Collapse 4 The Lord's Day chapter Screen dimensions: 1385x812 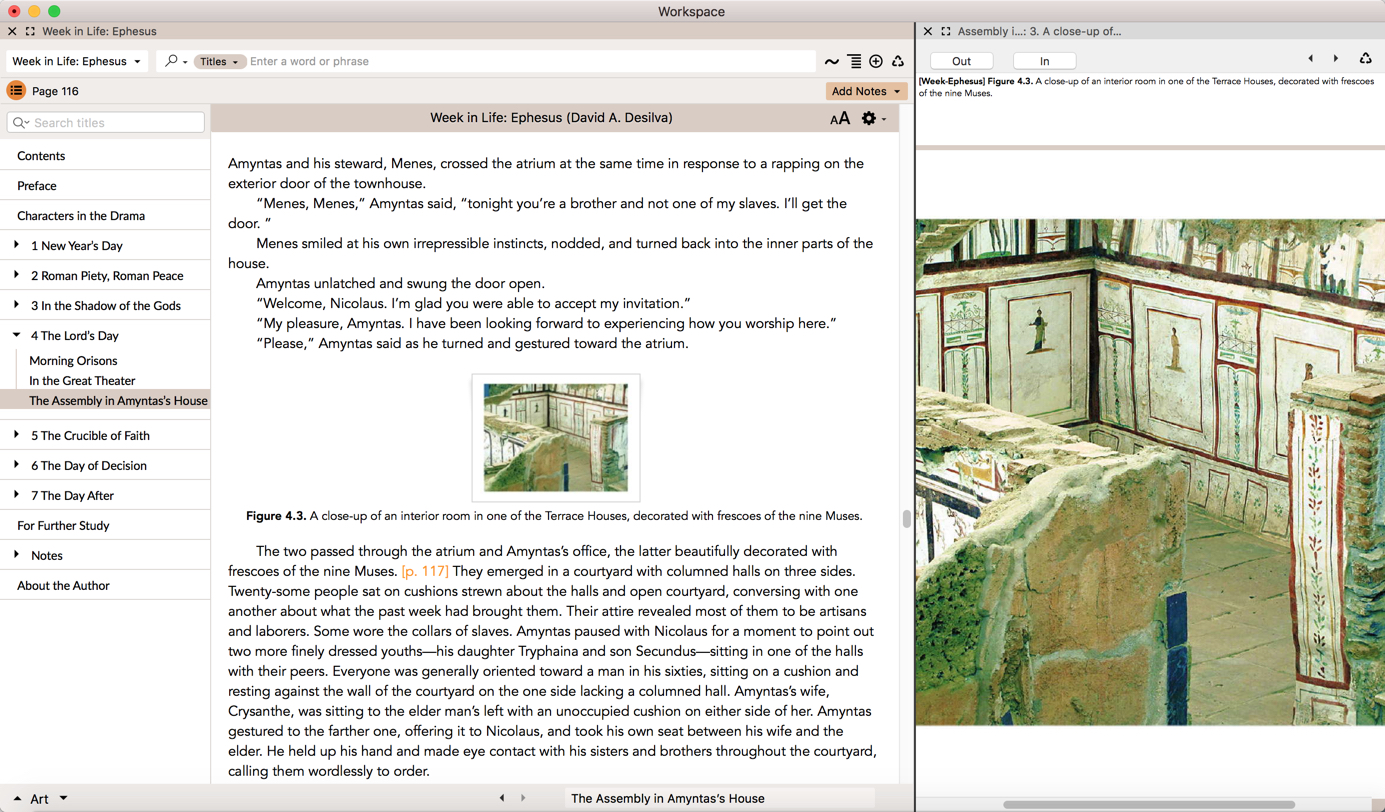(x=17, y=335)
